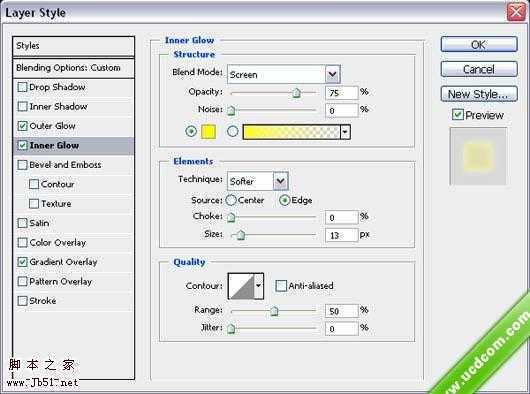The height and width of the screenshot is (394, 530).
Task: Open the yellow glow color swatch
Action: pos(209,132)
